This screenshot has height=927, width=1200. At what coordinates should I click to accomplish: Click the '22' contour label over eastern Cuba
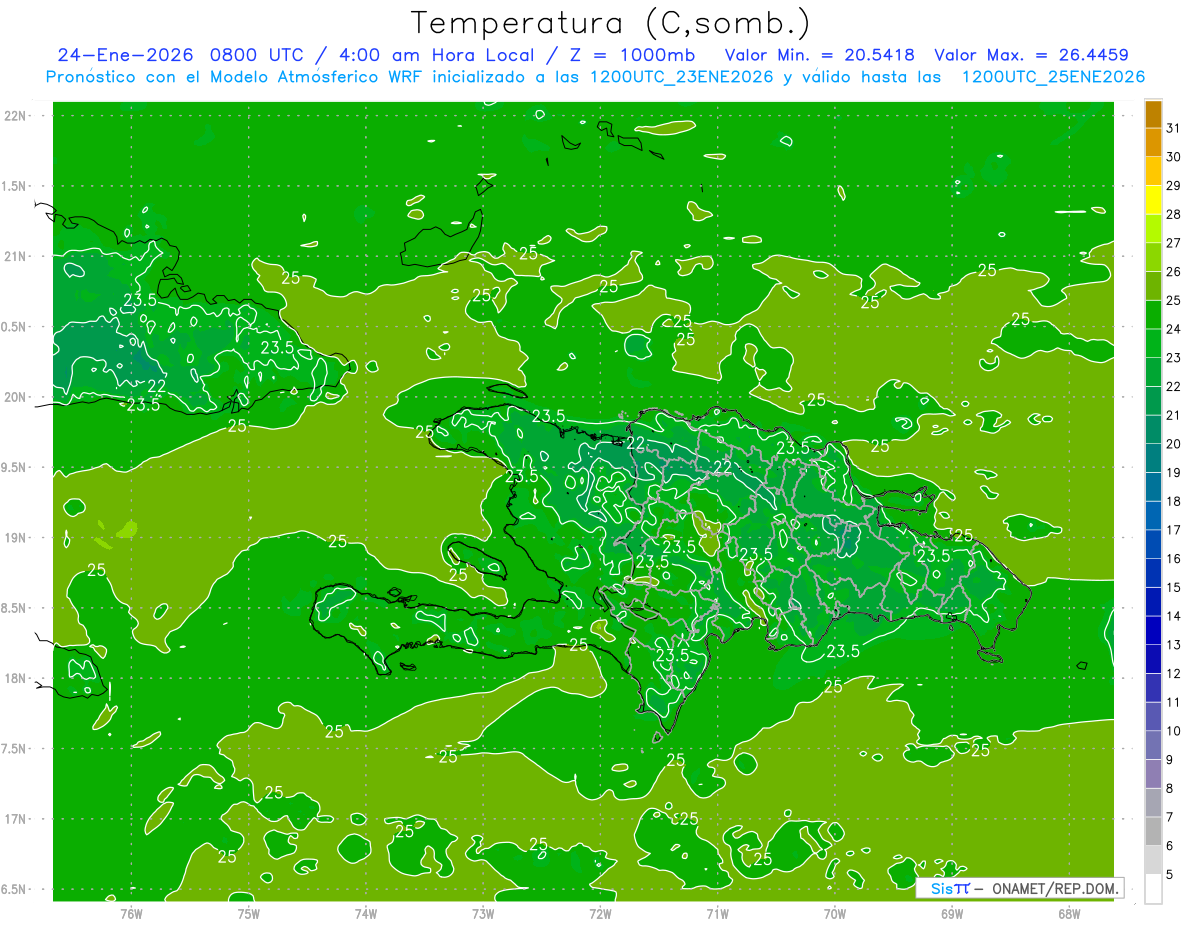coord(157,386)
